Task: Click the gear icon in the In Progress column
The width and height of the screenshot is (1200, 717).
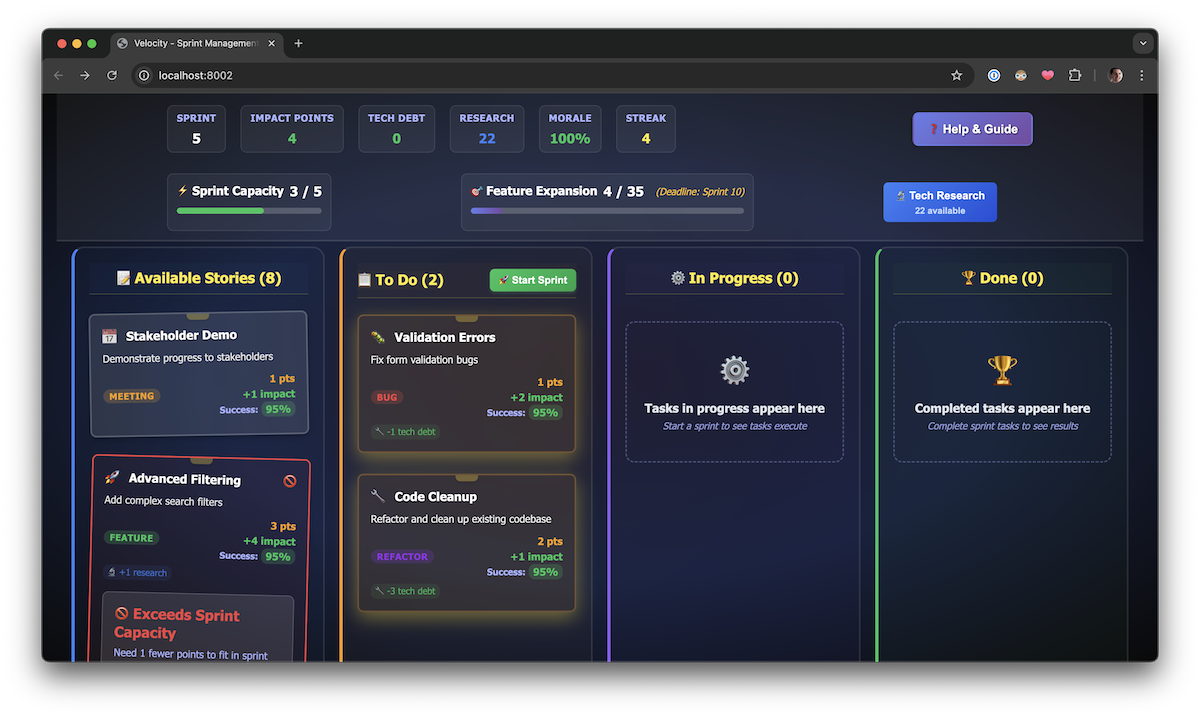Action: coord(734,370)
